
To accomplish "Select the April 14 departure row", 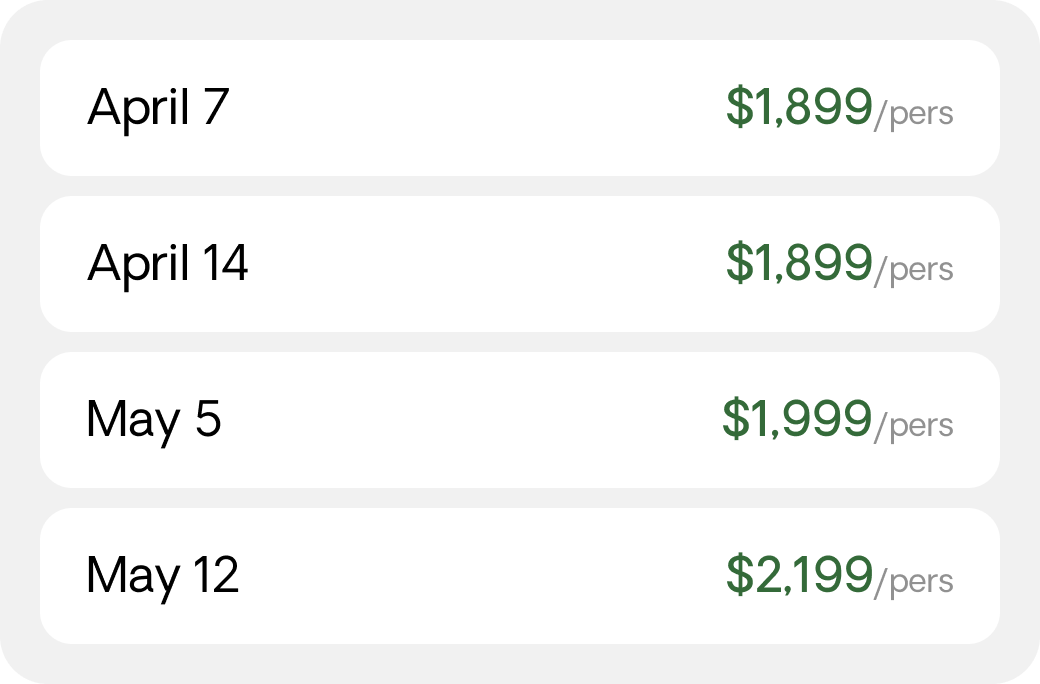I will tap(520, 263).
